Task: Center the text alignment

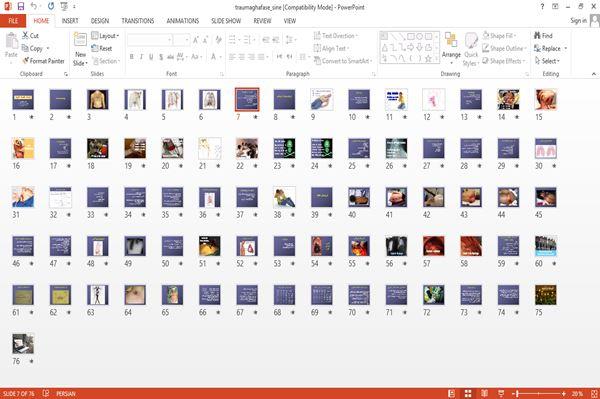Action: coord(242,57)
